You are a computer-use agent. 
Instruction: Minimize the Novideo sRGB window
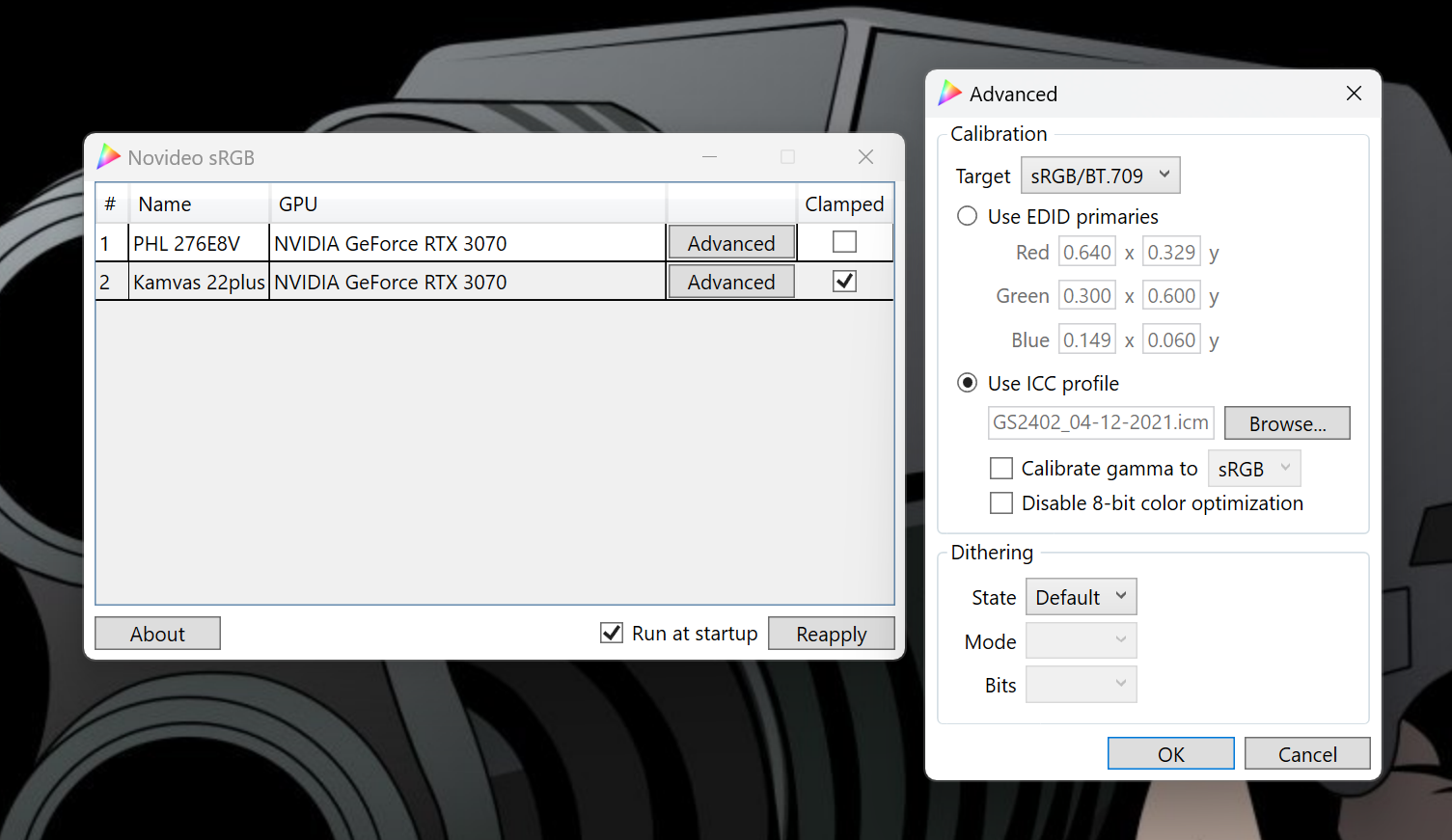pyautogui.click(x=709, y=157)
